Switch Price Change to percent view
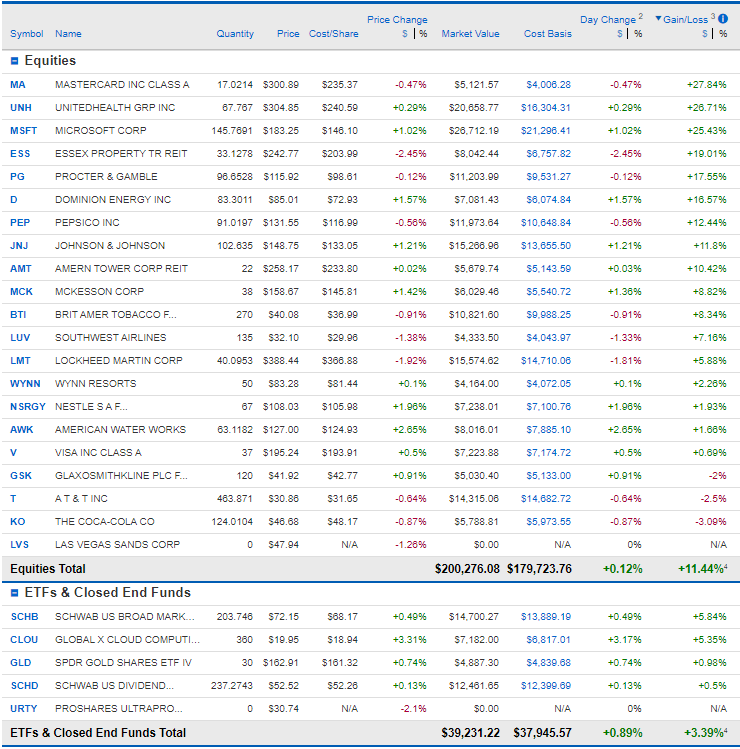 coord(423,33)
